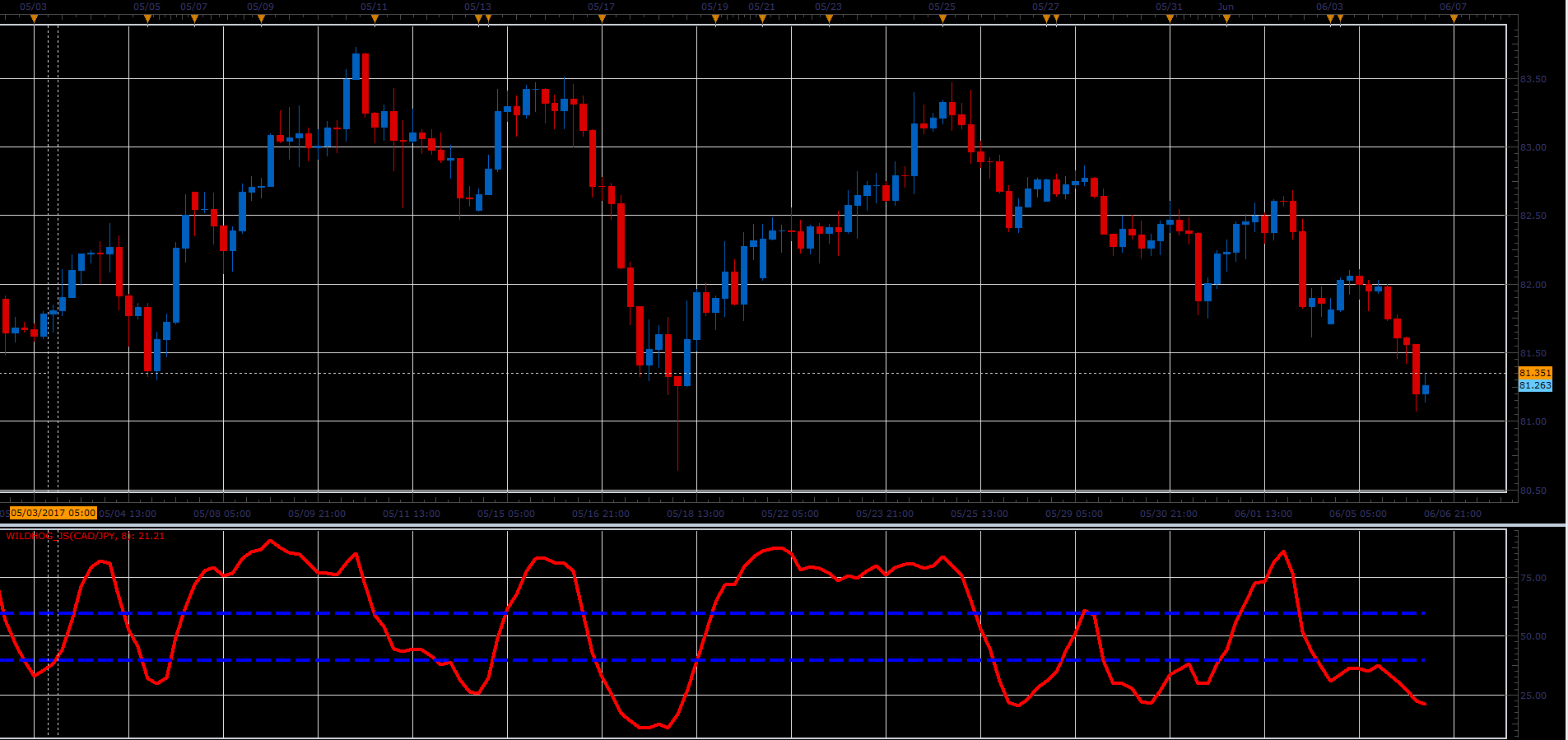Click the orange marker under date 05/05

[x=147, y=19]
